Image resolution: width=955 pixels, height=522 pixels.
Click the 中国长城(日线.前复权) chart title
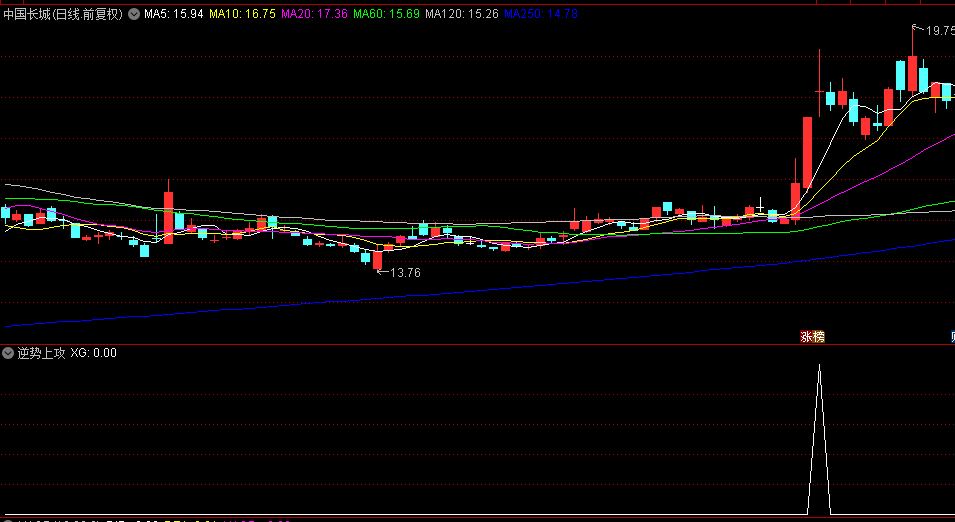pos(63,14)
